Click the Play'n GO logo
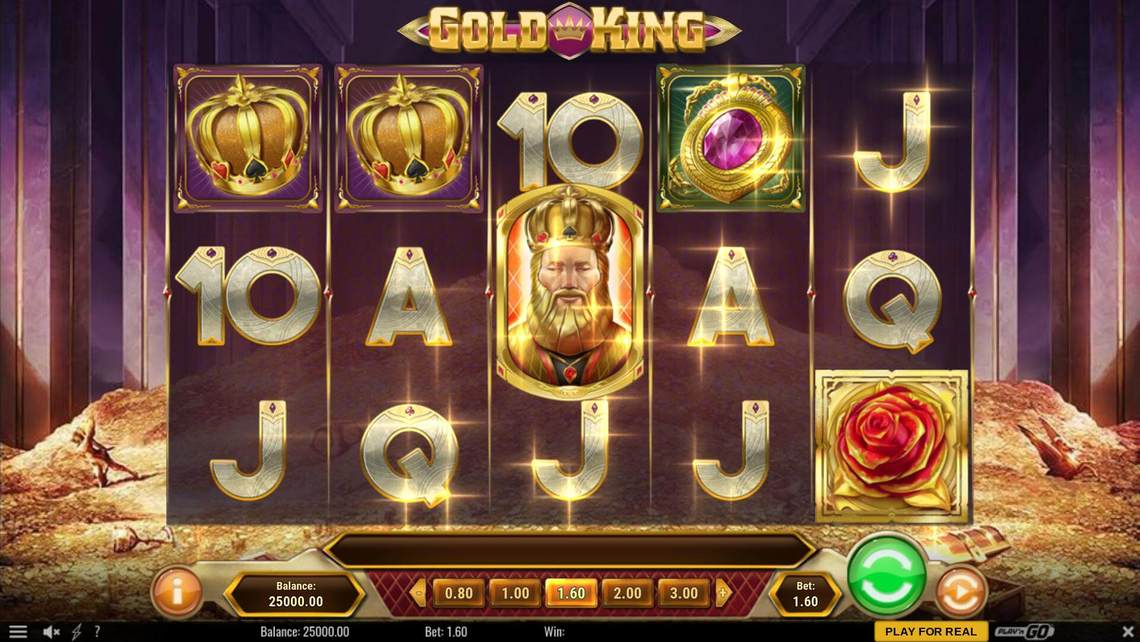Viewport: 1140px width, 642px height. 1024,632
